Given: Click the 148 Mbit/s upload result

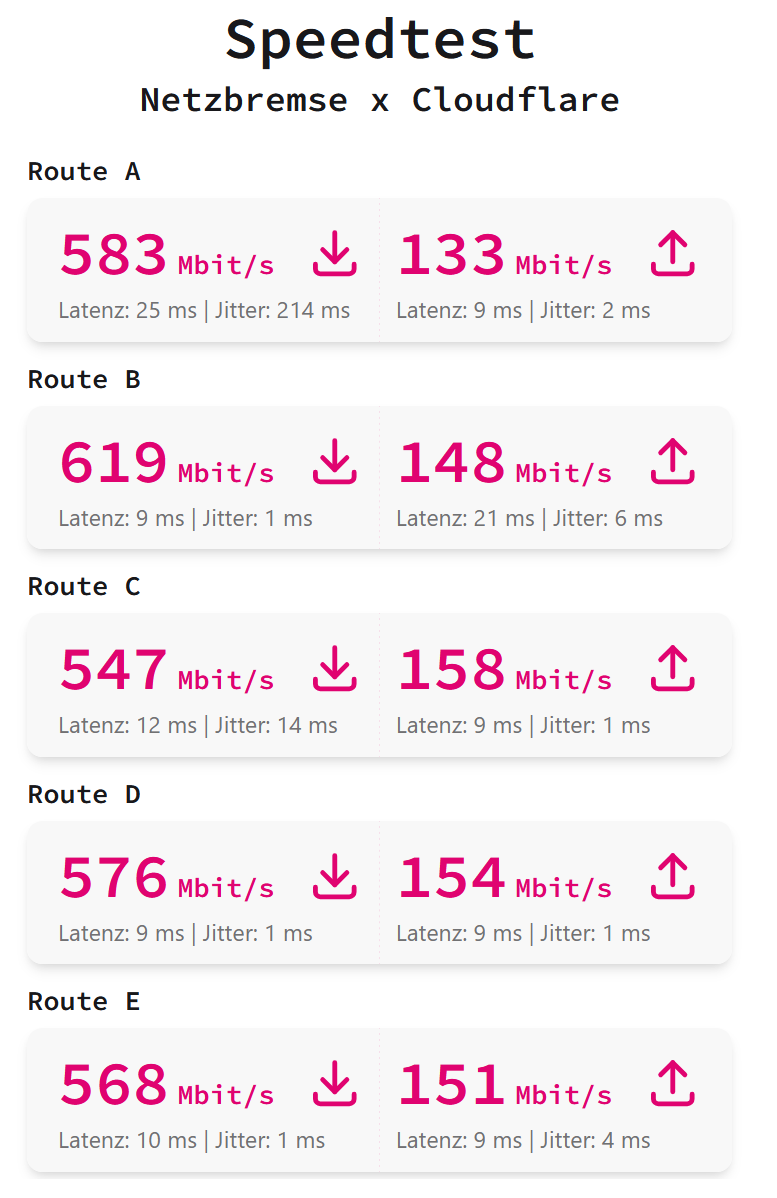Looking at the screenshot, I should (x=505, y=463).
